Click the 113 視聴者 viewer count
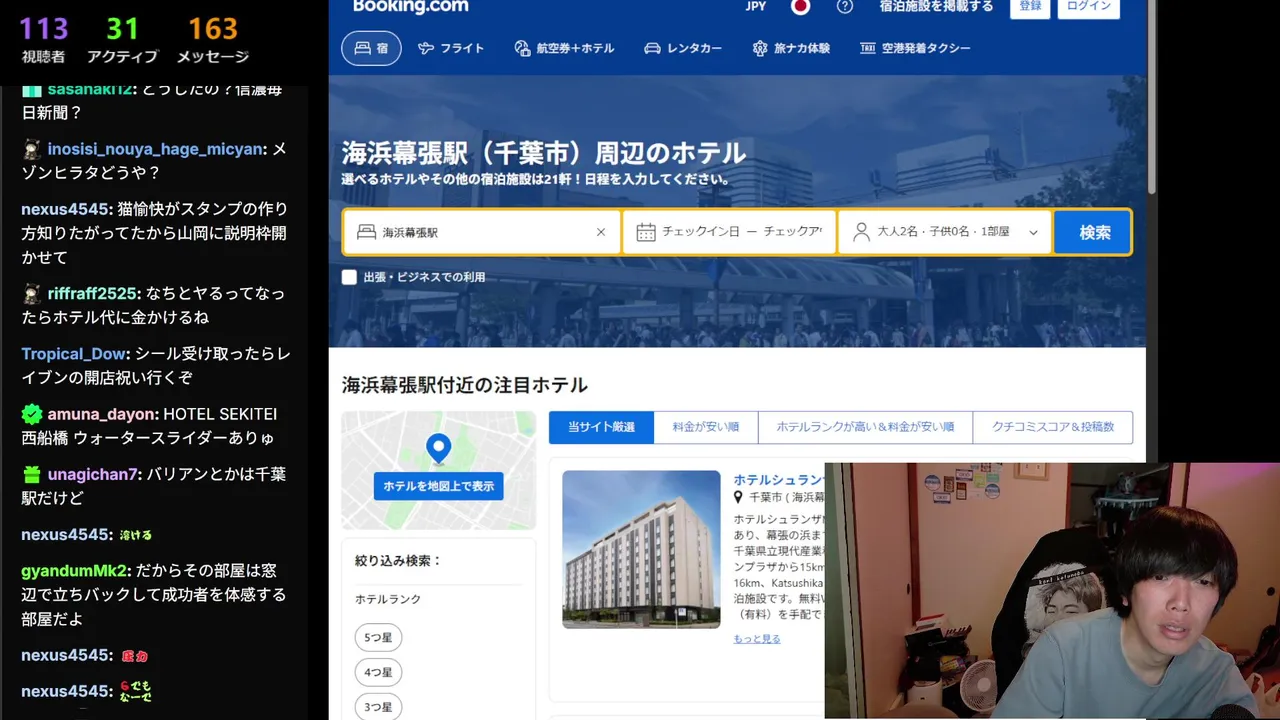 [x=43, y=38]
